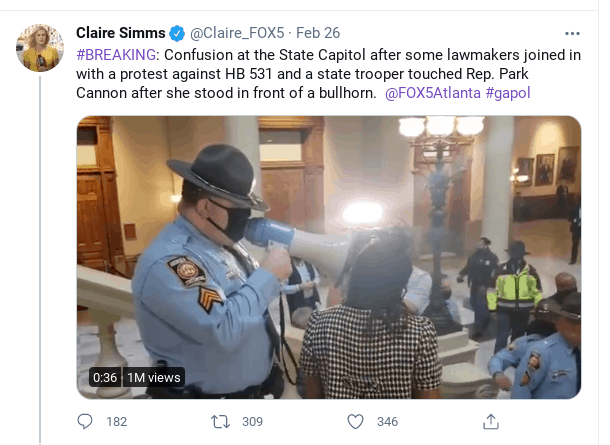Click the 0:36 video duration badge
The width and height of the screenshot is (610, 445).
(x=105, y=377)
